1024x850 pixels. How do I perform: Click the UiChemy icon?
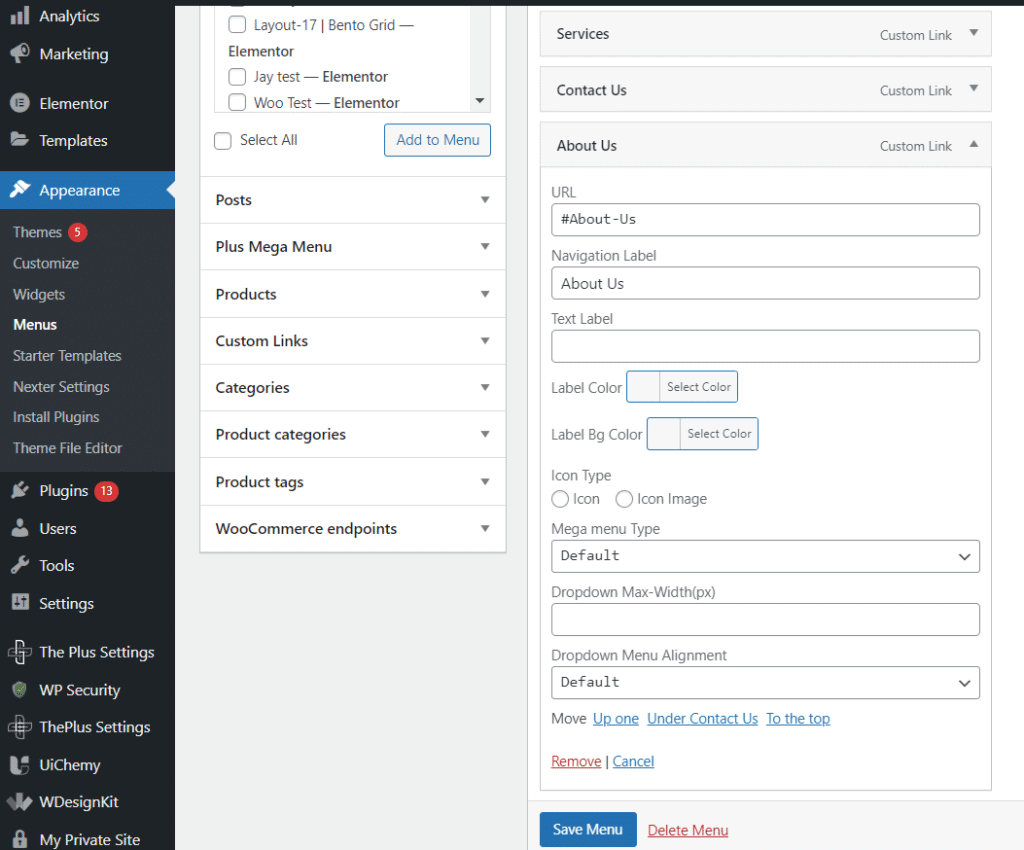(20, 764)
